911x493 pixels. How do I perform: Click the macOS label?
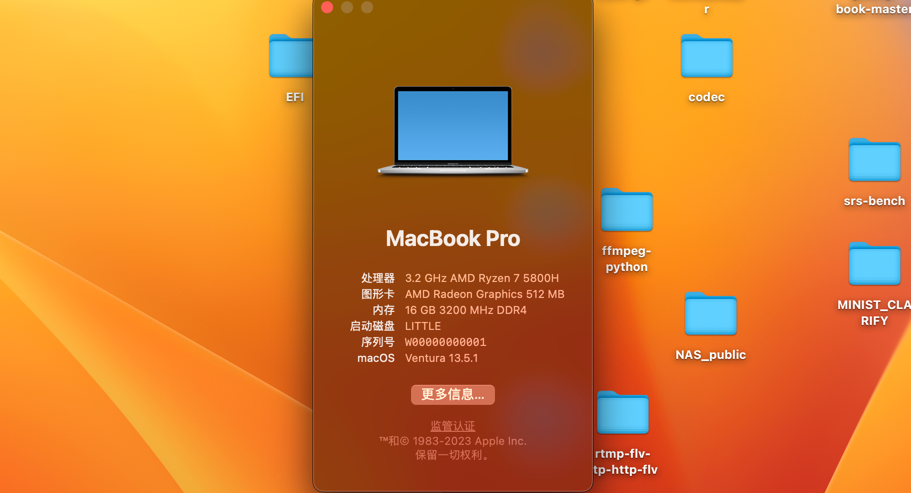[376, 358]
